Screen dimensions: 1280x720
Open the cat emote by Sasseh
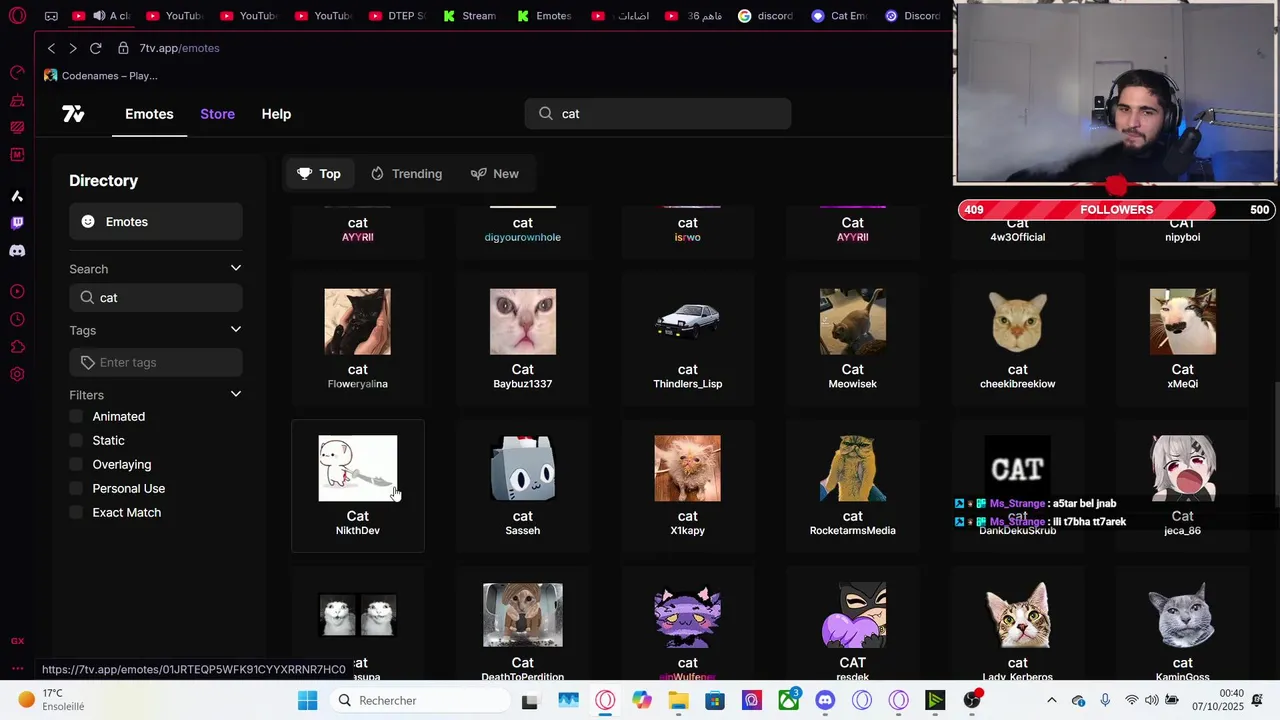[x=523, y=486]
